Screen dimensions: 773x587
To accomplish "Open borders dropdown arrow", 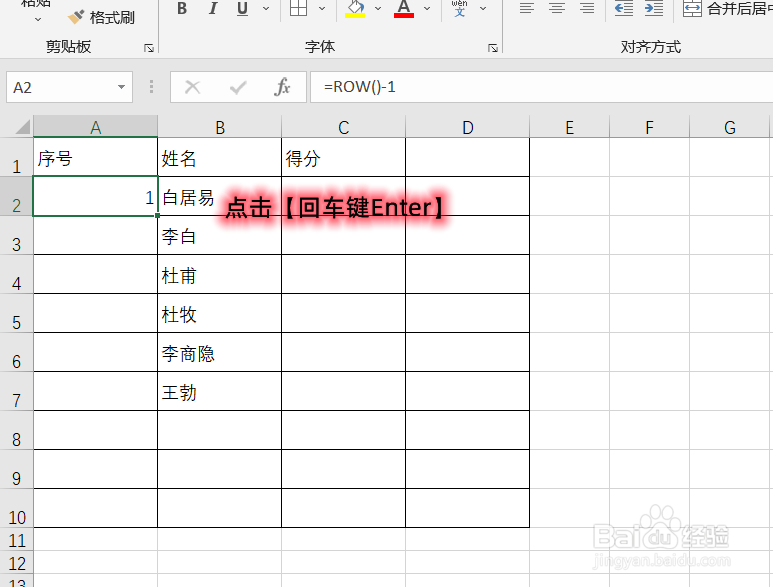I will (x=322, y=8).
